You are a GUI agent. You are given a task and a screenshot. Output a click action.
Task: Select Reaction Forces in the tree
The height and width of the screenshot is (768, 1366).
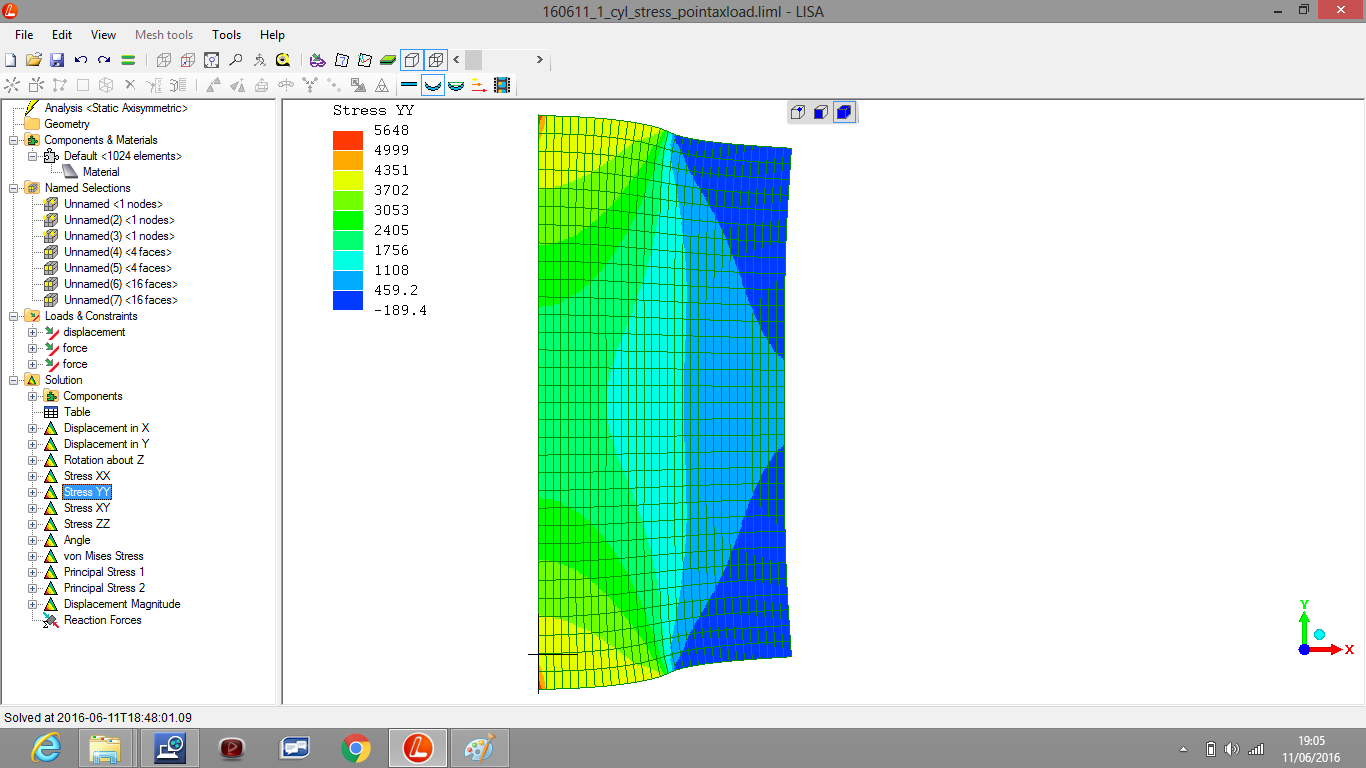tap(102, 620)
